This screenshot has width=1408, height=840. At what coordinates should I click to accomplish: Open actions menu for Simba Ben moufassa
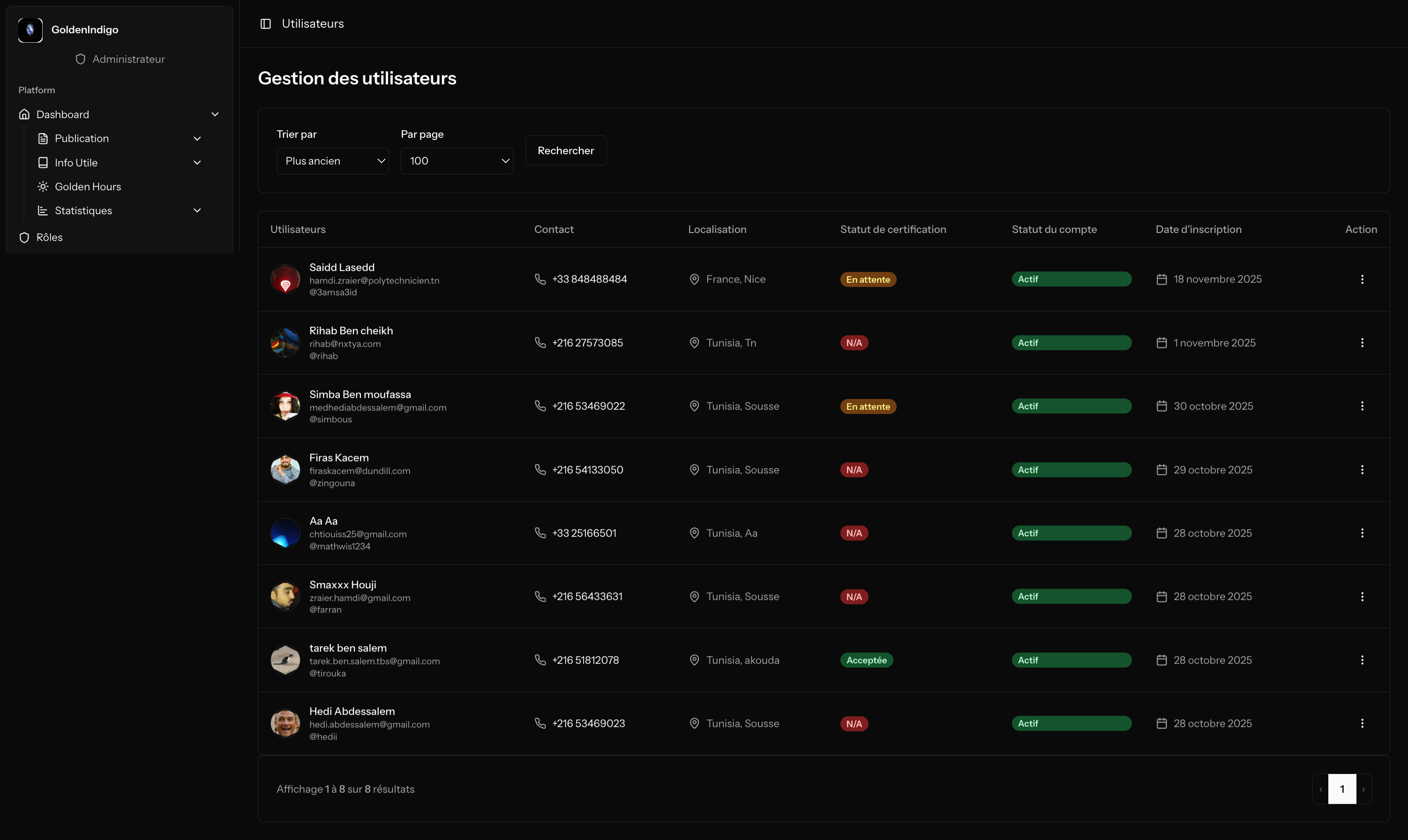tap(1362, 406)
